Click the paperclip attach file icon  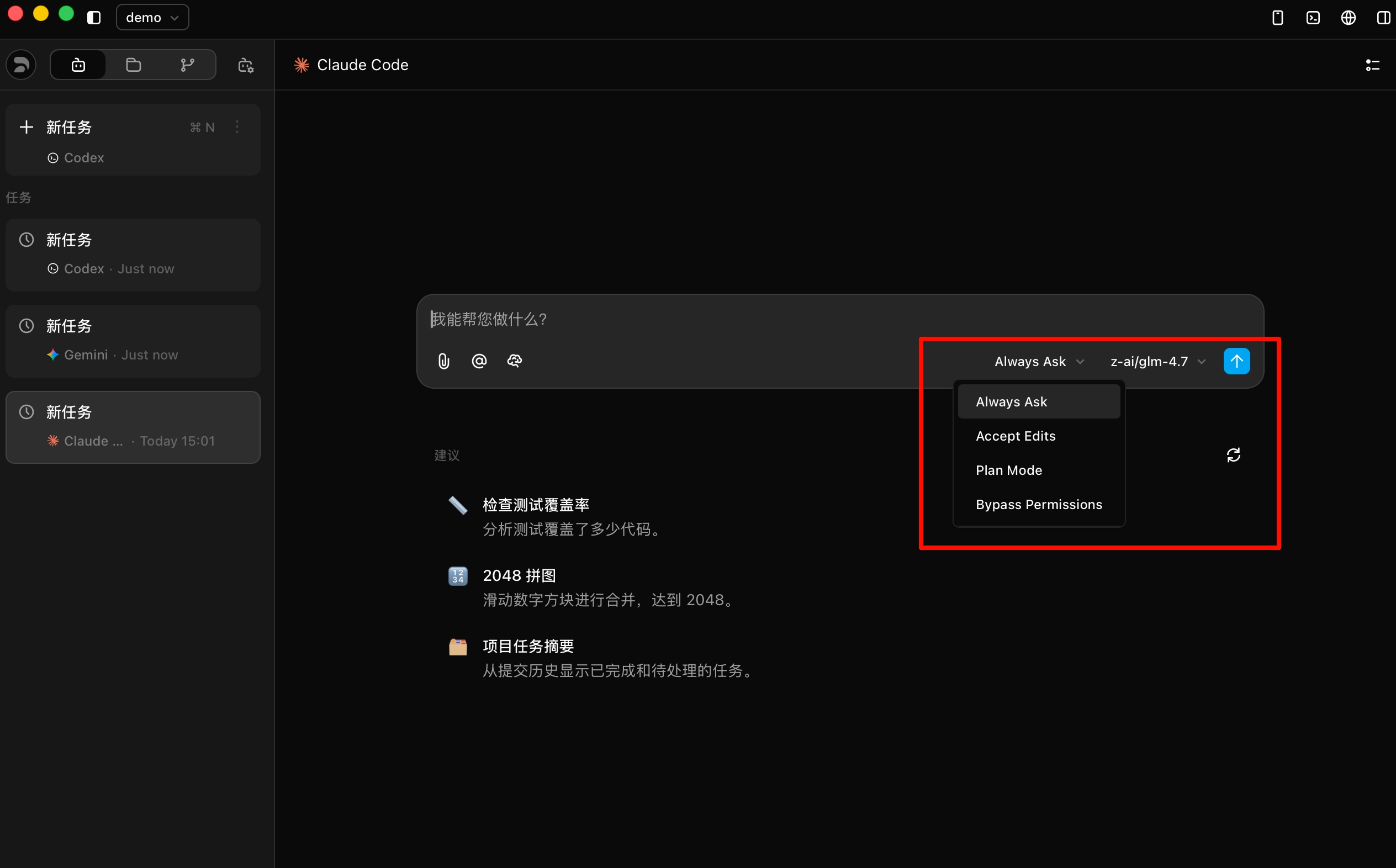pyautogui.click(x=444, y=361)
